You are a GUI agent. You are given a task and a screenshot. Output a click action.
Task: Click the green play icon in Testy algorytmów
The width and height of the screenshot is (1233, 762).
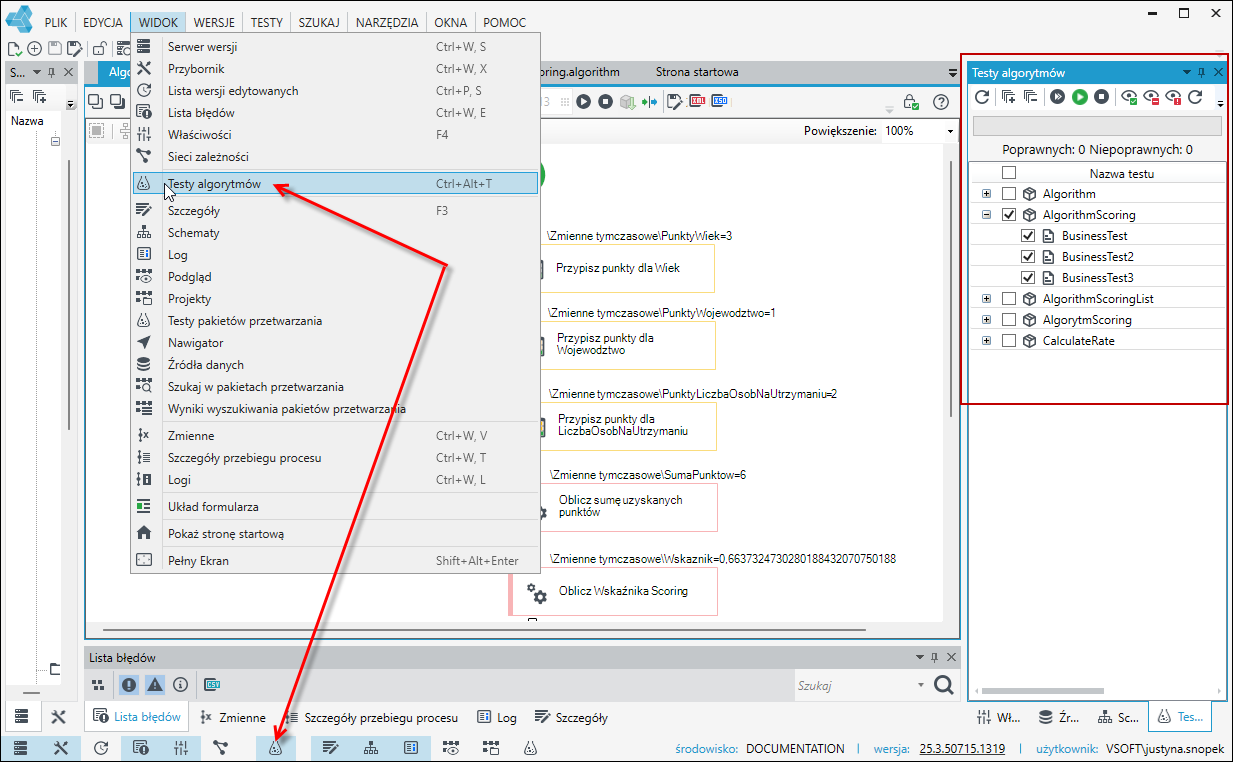click(x=1080, y=97)
